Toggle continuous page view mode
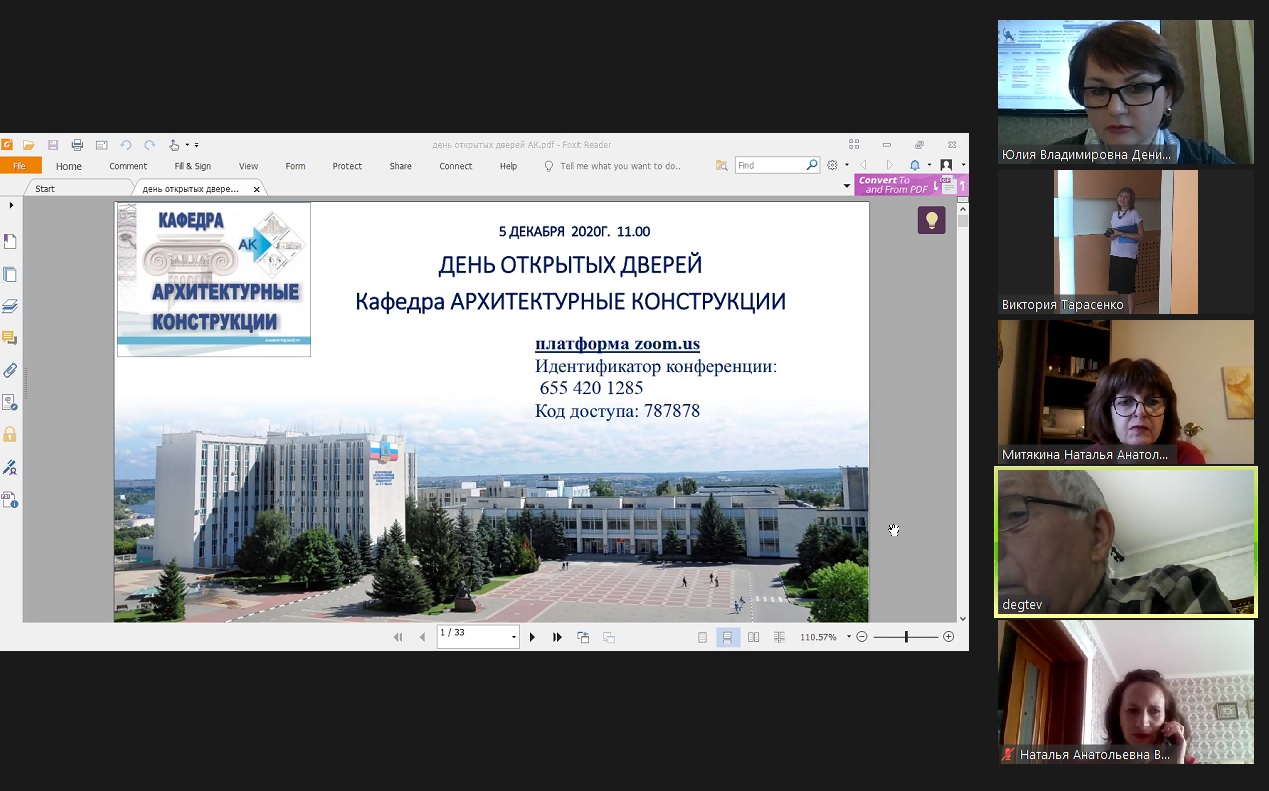 point(728,637)
